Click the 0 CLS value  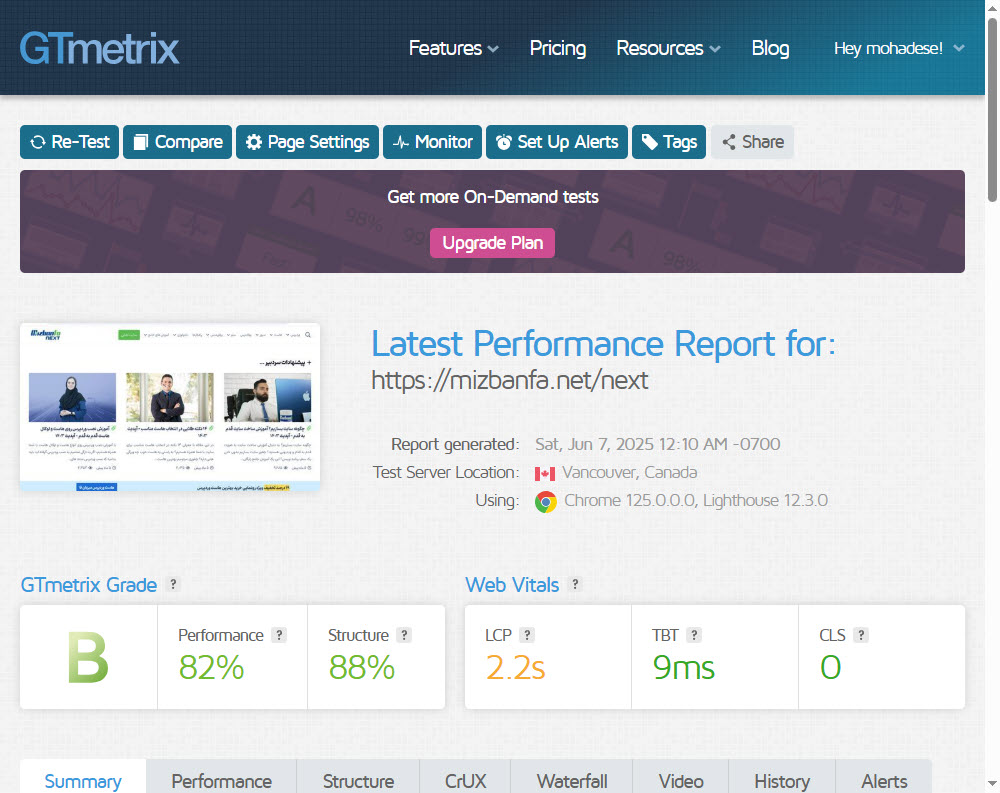[x=830, y=668]
